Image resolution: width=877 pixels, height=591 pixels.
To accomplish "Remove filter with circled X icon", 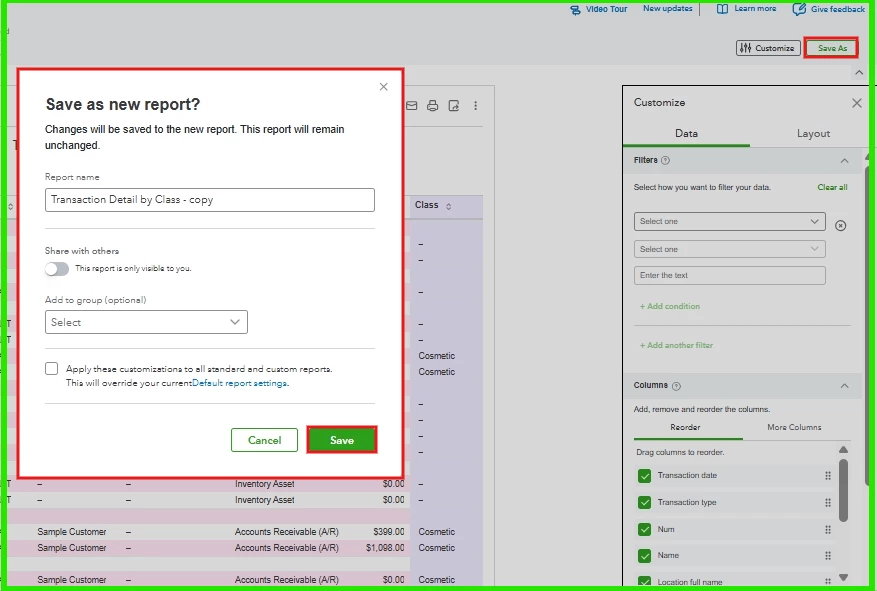I will pyautogui.click(x=840, y=225).
